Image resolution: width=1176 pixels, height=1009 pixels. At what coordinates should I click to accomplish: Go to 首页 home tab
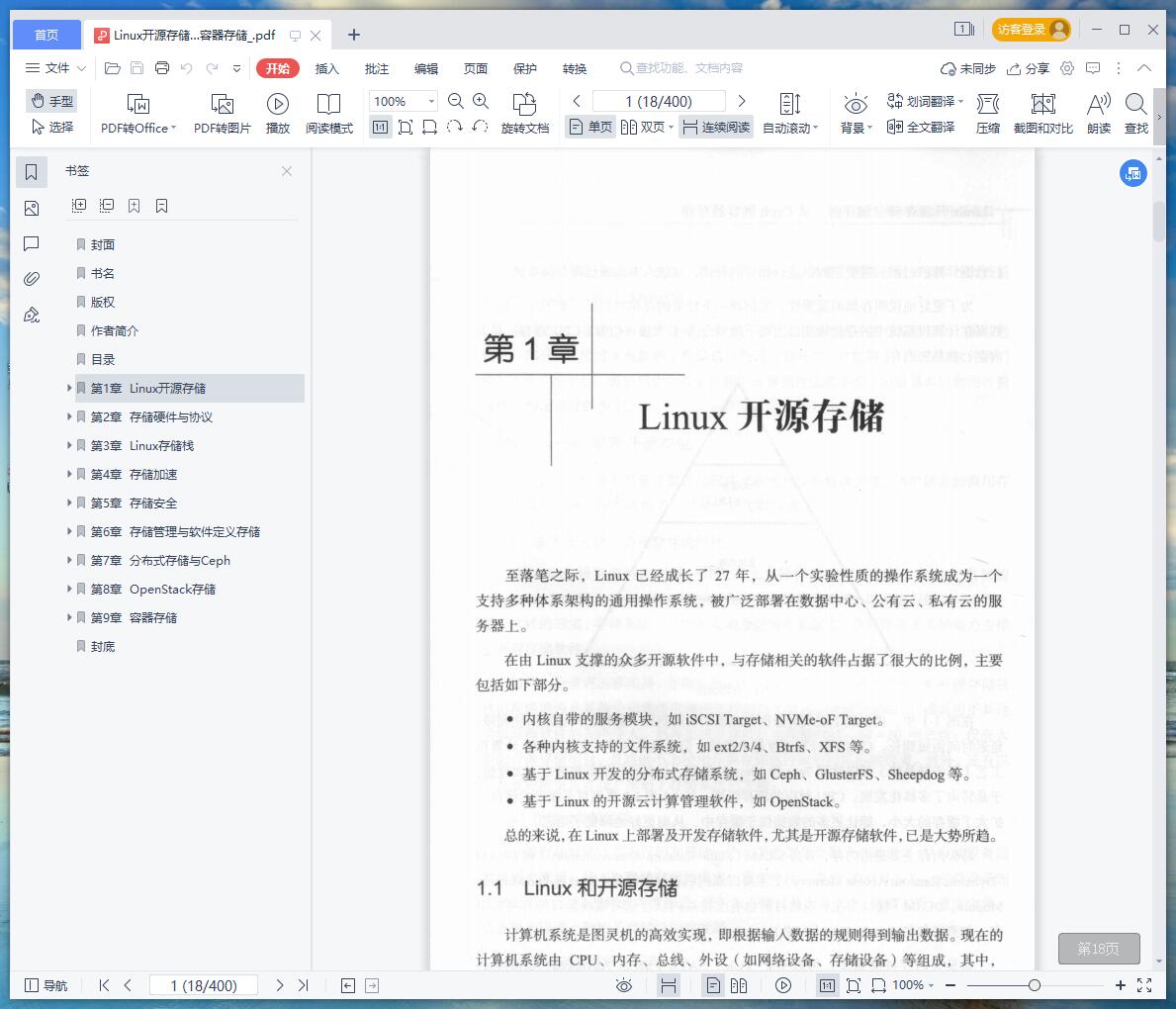46,35
